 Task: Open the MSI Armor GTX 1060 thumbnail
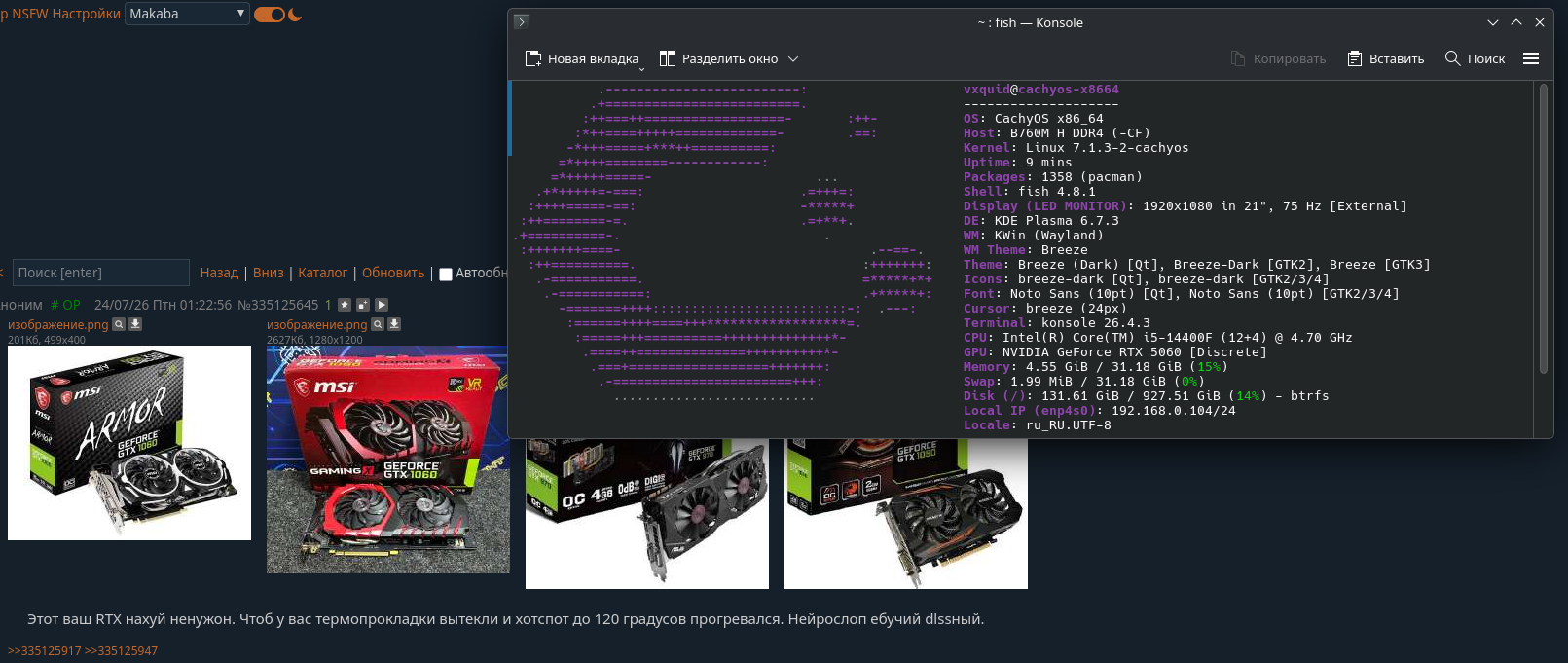coord(129,443)
